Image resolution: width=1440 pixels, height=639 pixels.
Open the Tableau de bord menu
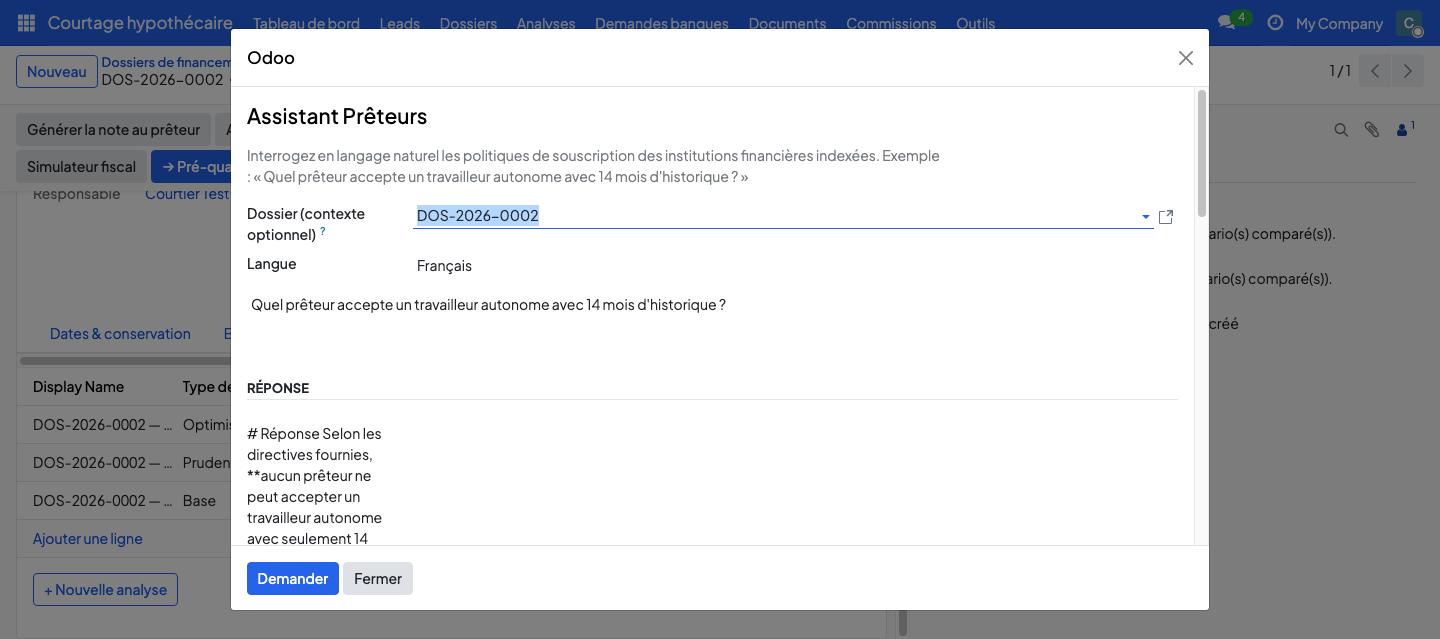[x=306, y=23]
